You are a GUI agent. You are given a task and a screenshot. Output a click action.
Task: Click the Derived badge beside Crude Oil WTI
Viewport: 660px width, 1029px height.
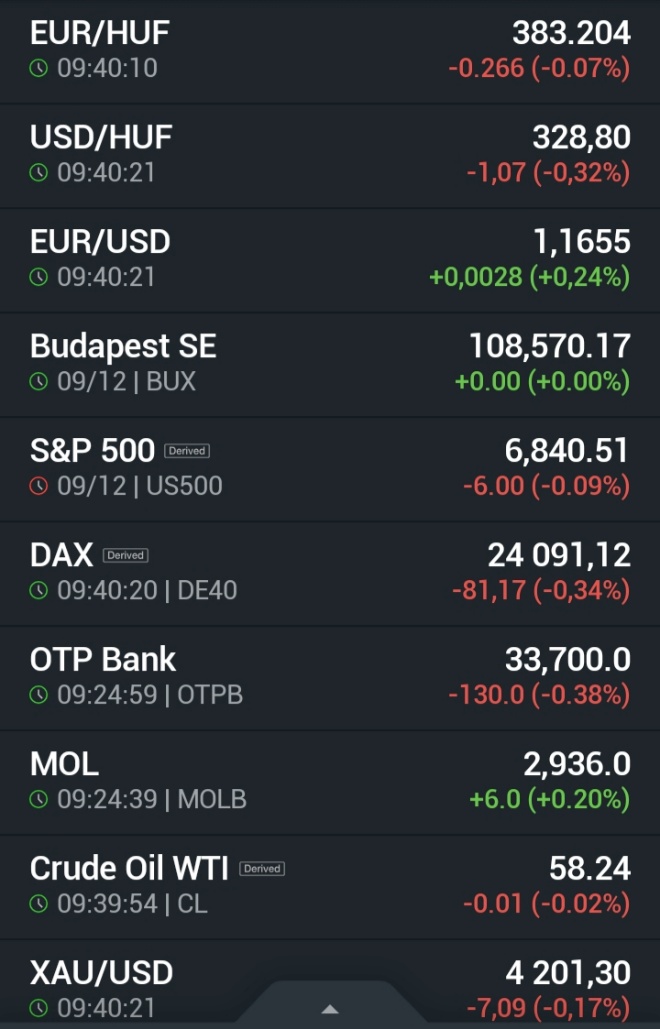pos(262,869)
